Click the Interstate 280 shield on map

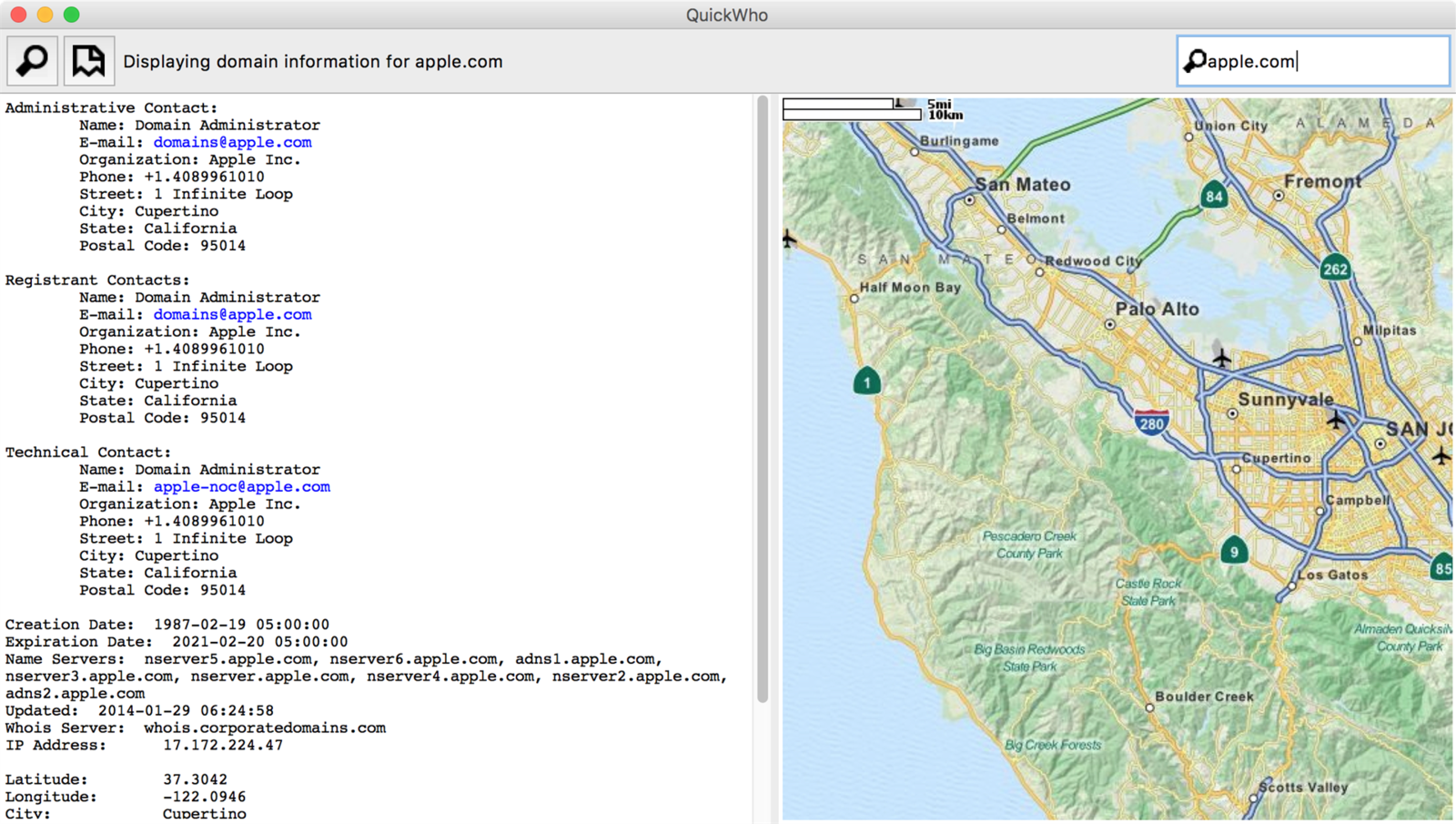click(1151, 422)
